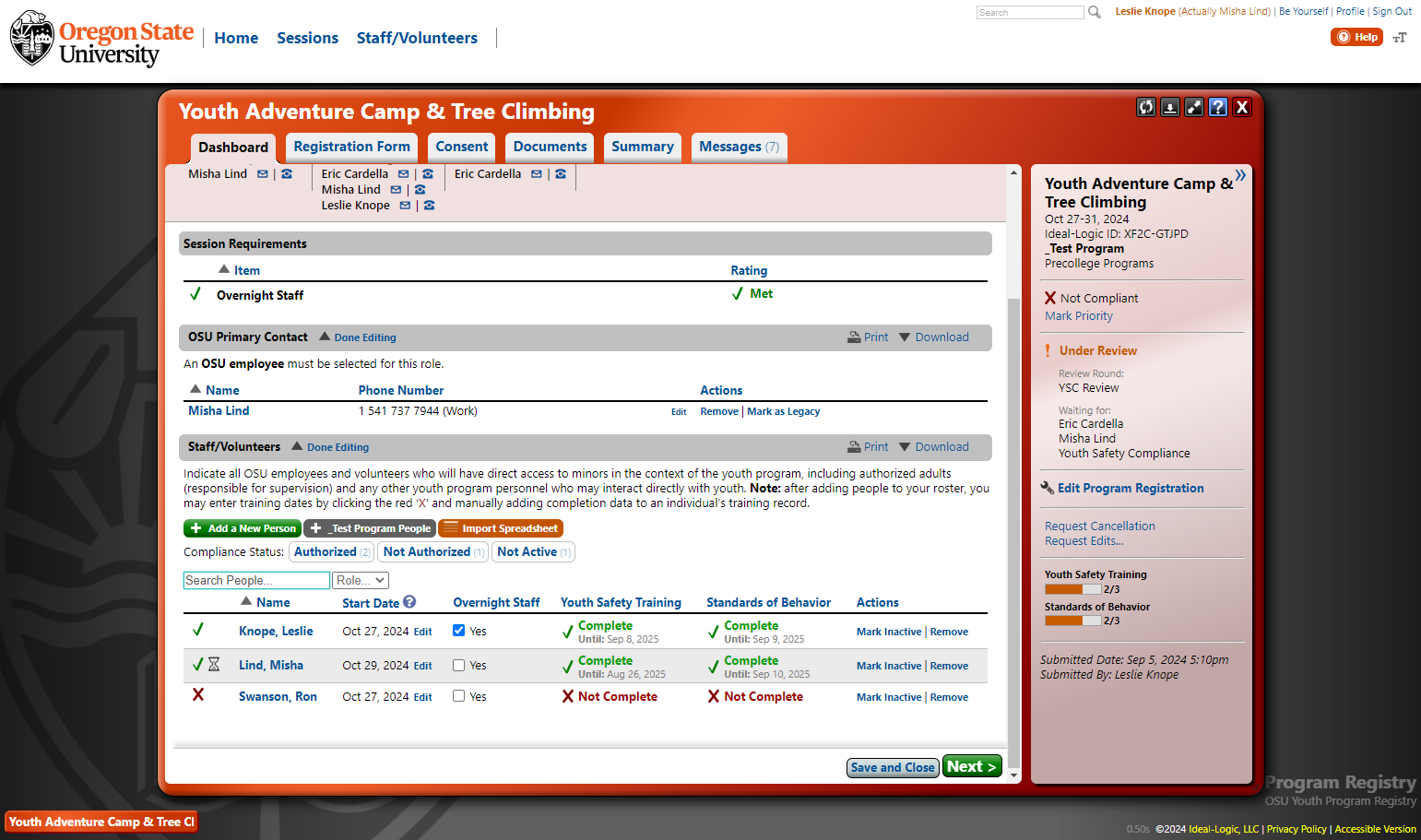Click the Standards of Behavior progress bar
Screen dimensions: 1421x840
pyautogui.click(x=1073, y=621)
